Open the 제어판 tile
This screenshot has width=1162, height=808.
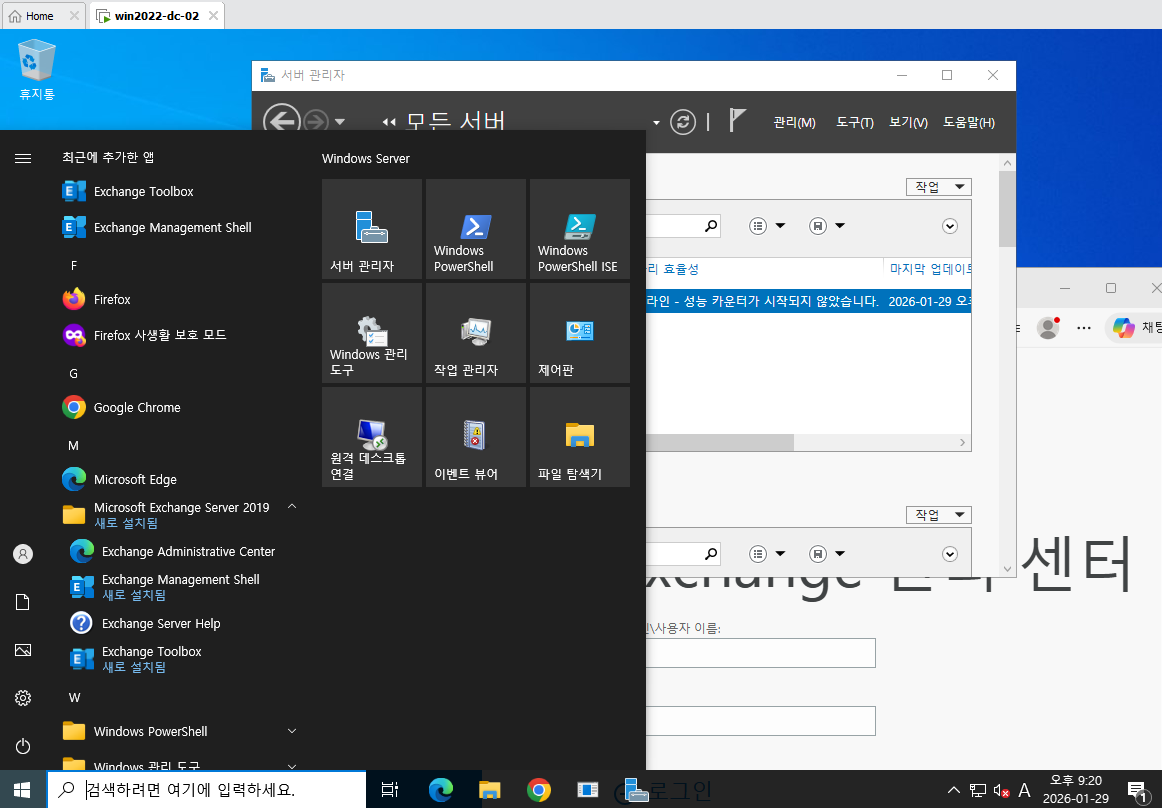[580, 333]
